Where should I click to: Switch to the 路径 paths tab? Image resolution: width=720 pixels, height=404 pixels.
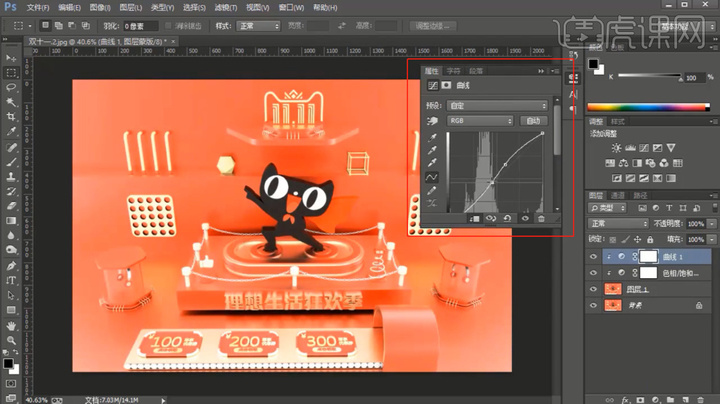click(x=640, y=195)
